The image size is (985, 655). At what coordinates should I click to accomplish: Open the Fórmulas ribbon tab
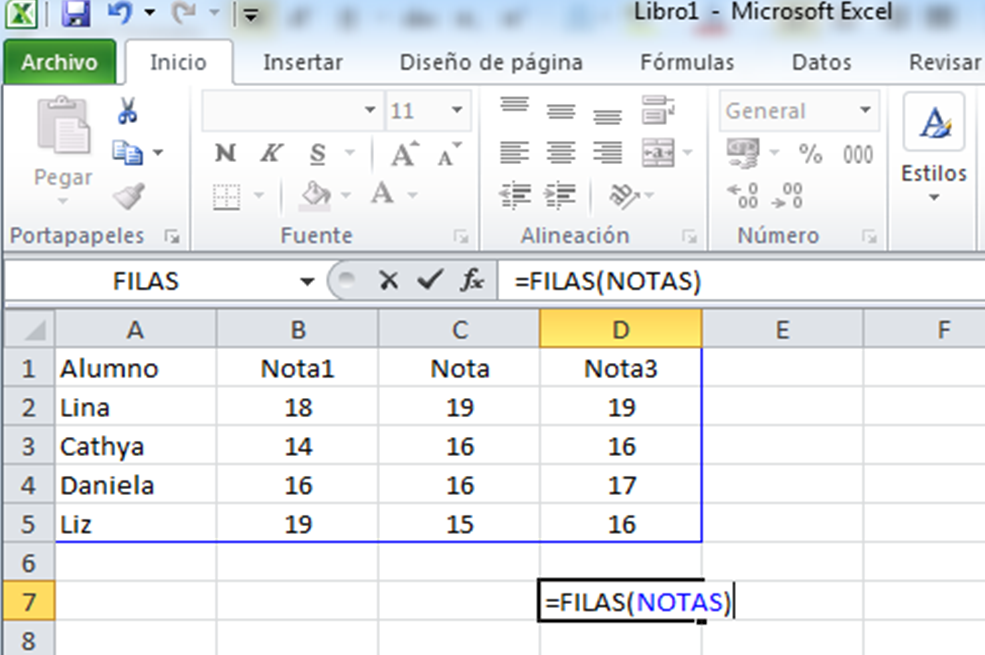[686, 62]
